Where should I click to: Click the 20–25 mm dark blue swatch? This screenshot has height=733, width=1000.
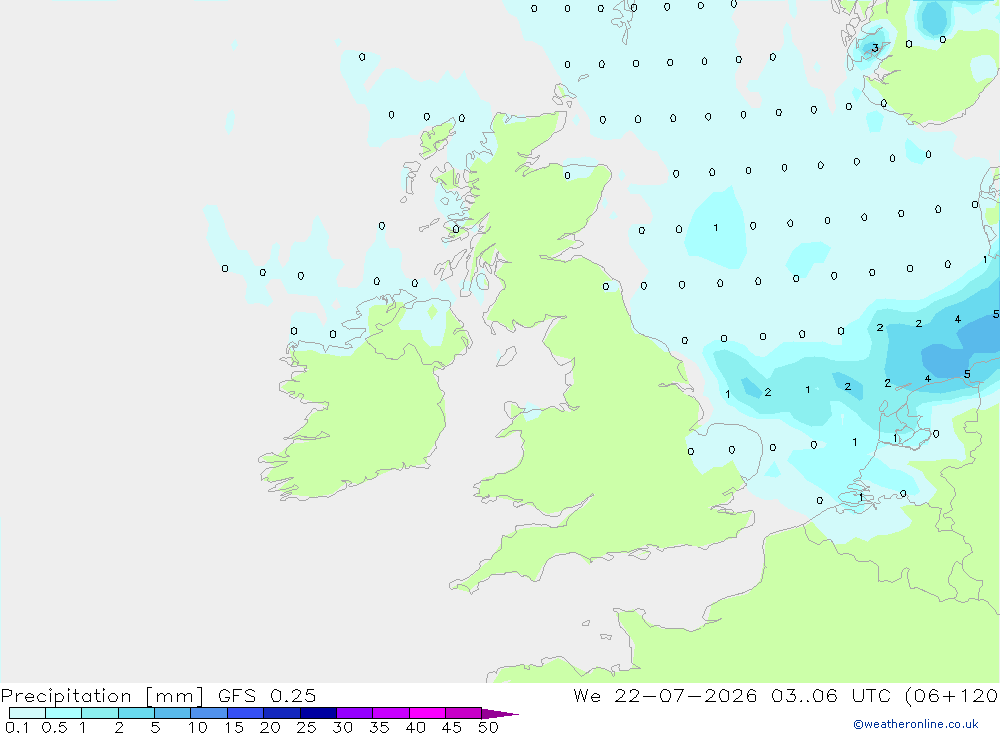pyautogui.click(x=281, y=713)
